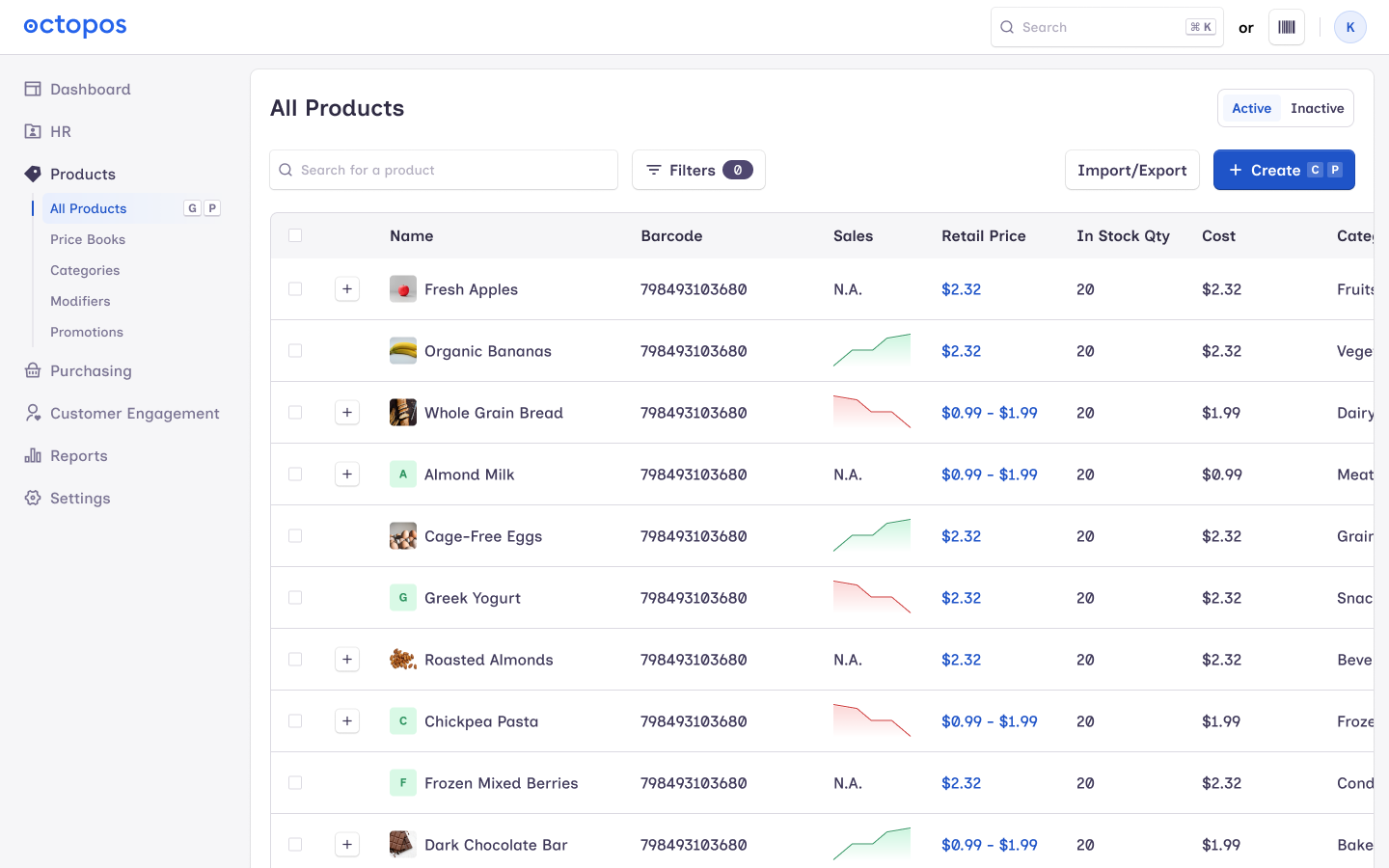
Task: Click the Reports bar chart icon
Action: pos(33,455)
